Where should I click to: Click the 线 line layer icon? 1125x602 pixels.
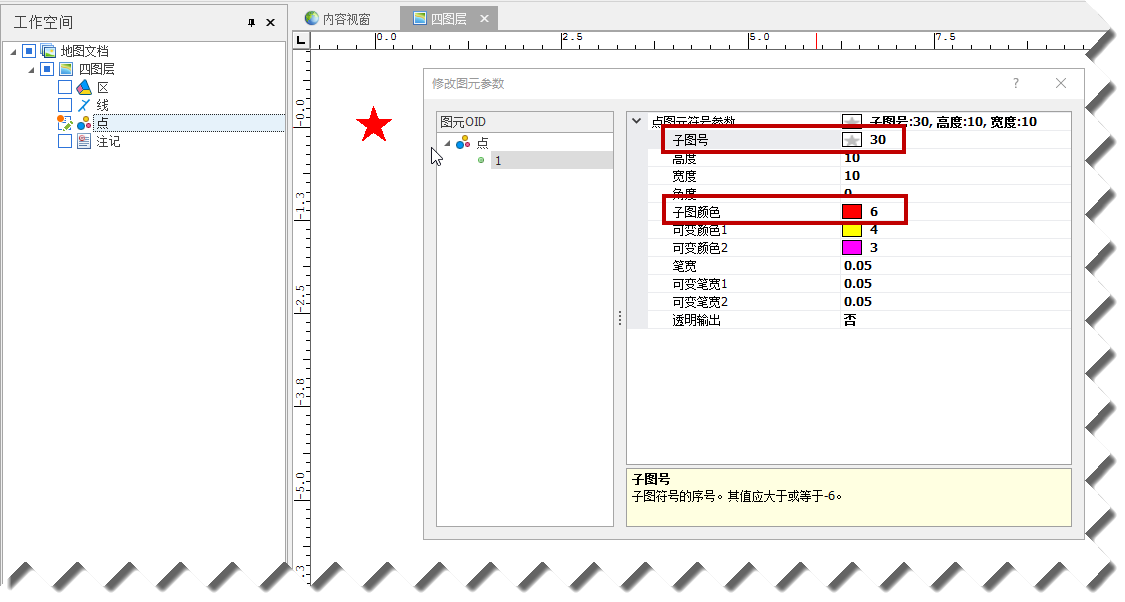pyautogui.click(x=84, y=105)
